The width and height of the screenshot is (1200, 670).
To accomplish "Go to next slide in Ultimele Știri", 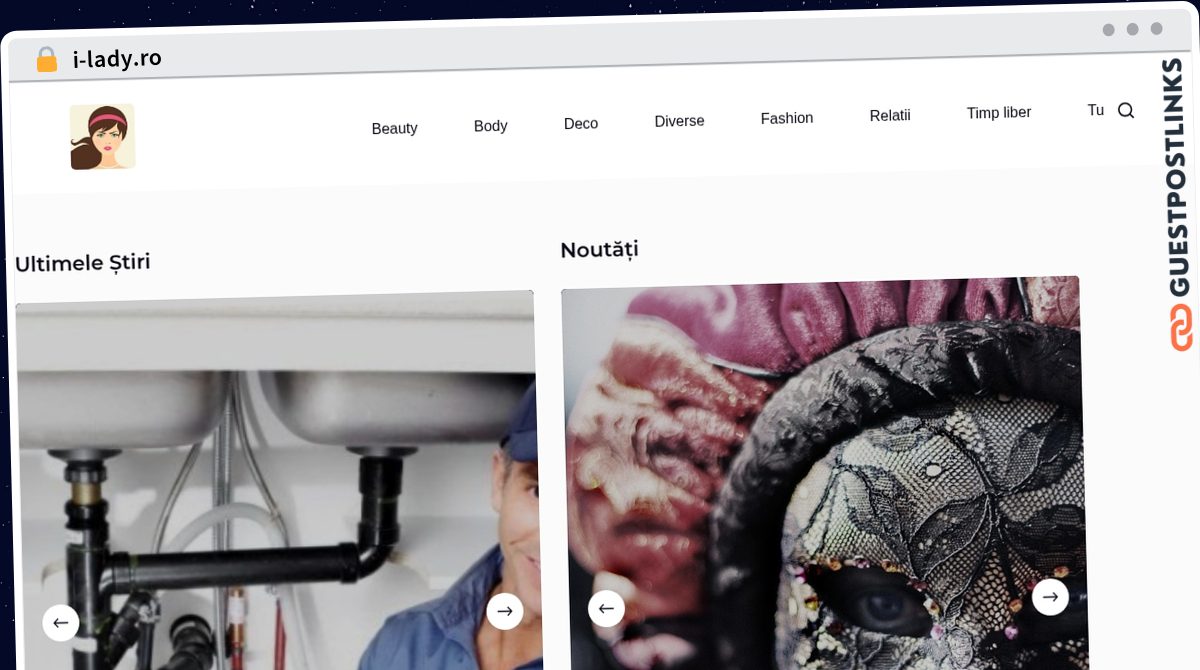I will [505, 611].
